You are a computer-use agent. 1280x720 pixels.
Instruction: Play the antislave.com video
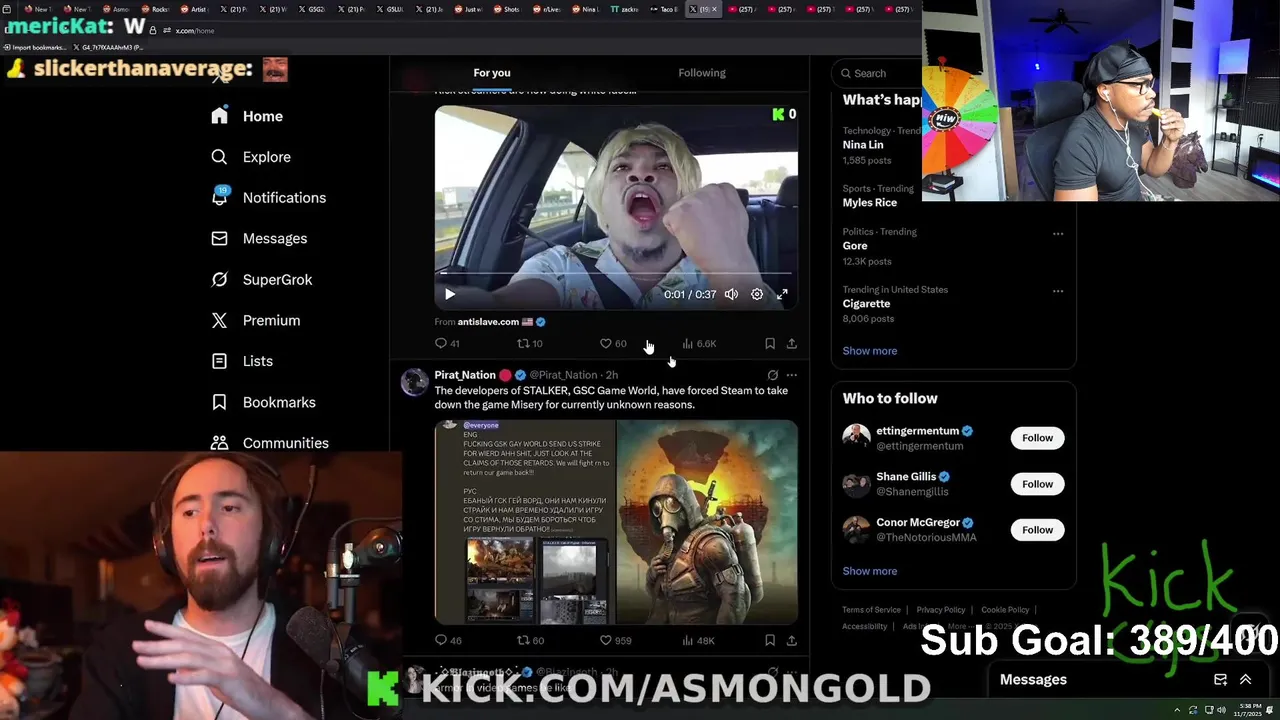[x=450, y=294]
